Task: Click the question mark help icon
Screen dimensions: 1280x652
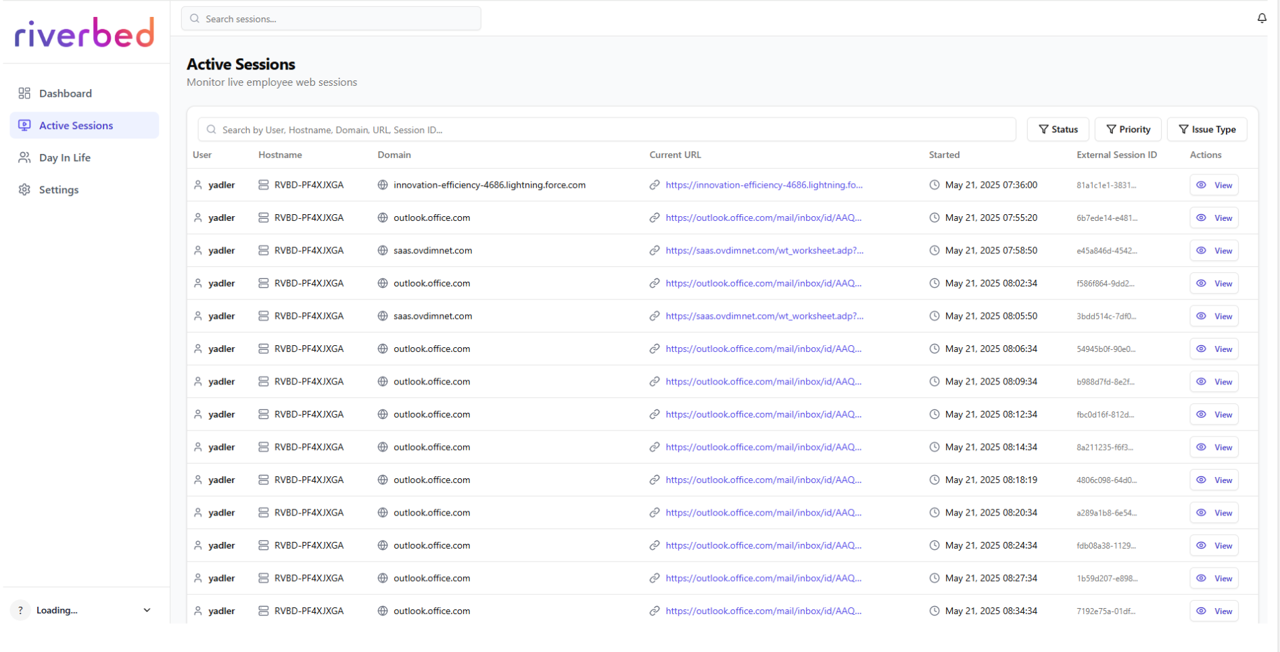Action: [x=20, y=610]
